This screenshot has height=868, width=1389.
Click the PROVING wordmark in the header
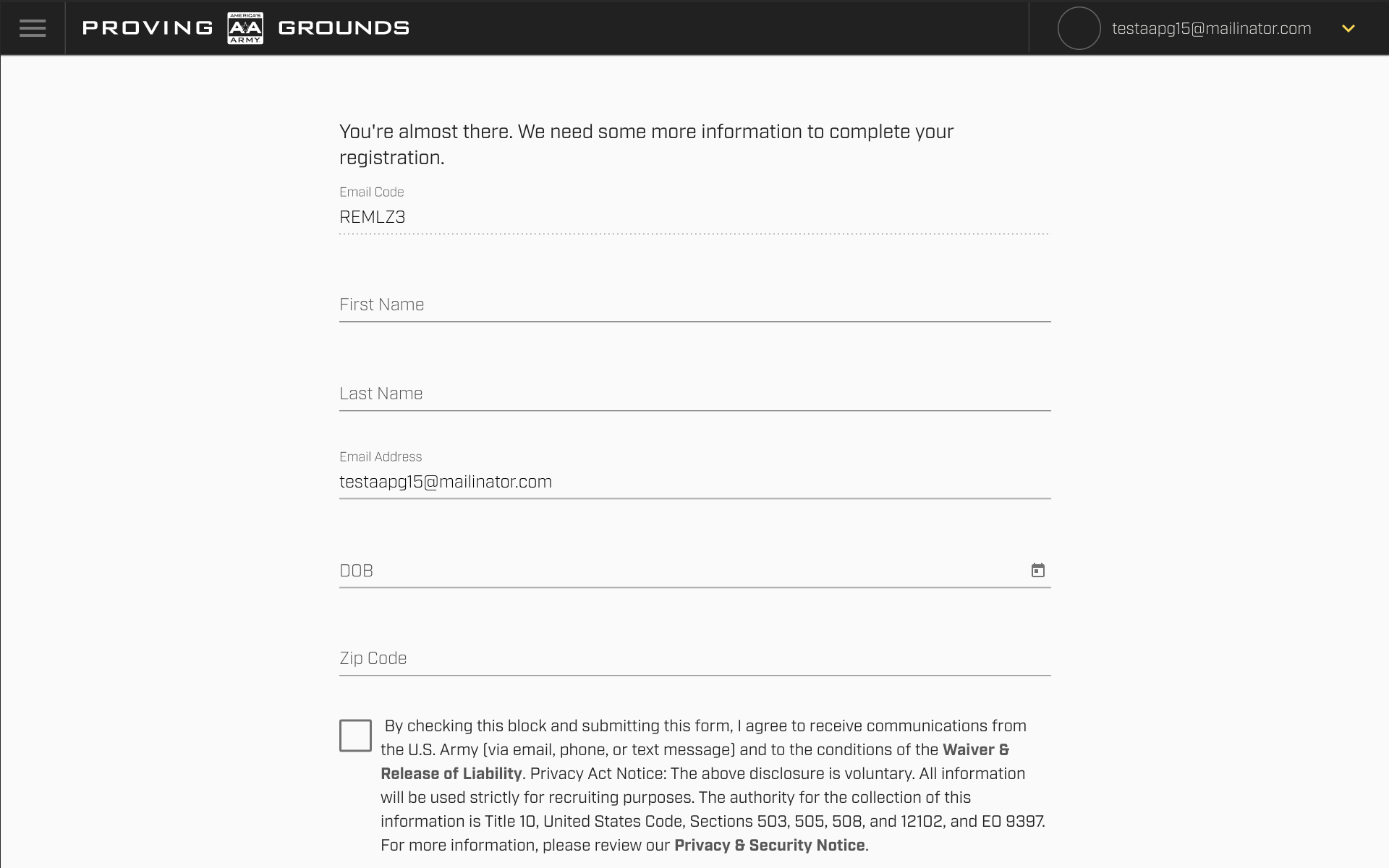click(148, 28)
